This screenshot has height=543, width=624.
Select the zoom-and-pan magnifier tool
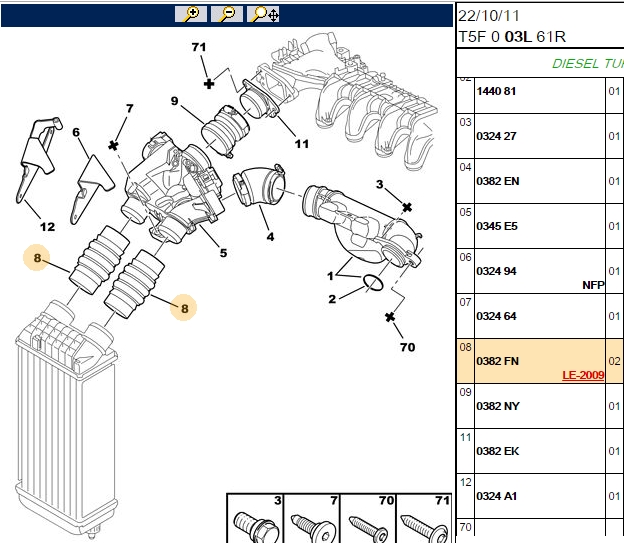click(263, 14)
